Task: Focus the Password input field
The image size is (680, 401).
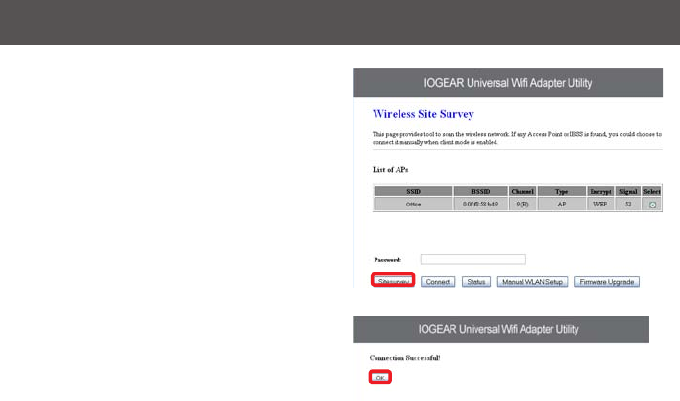Action: 473,259
